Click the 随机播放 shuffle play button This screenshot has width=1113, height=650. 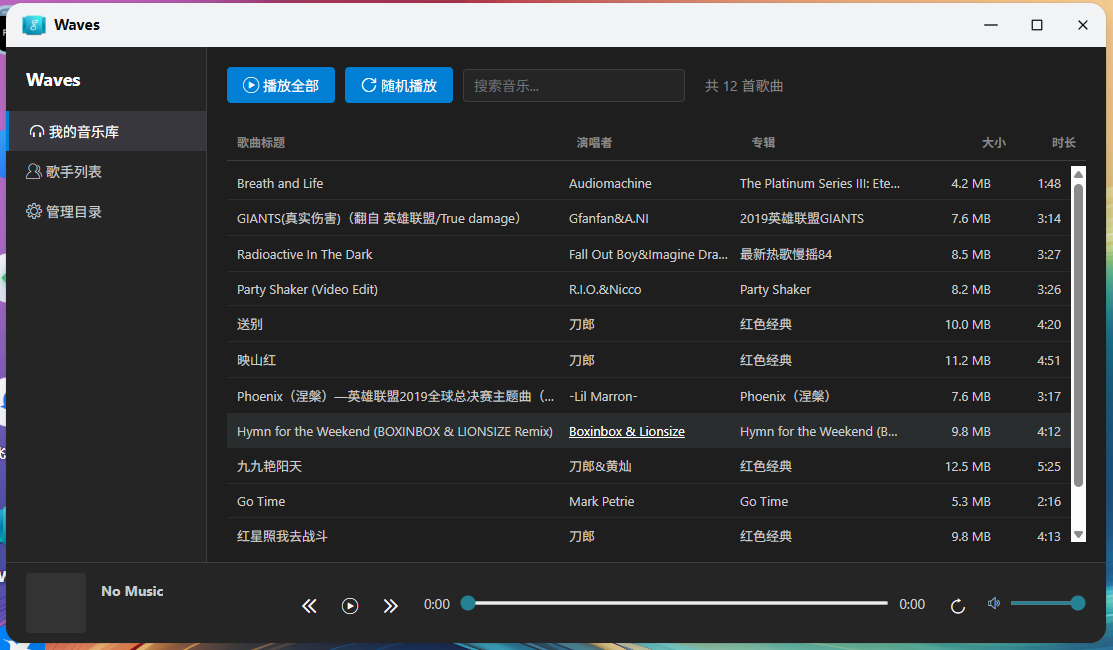coord(398,86)
